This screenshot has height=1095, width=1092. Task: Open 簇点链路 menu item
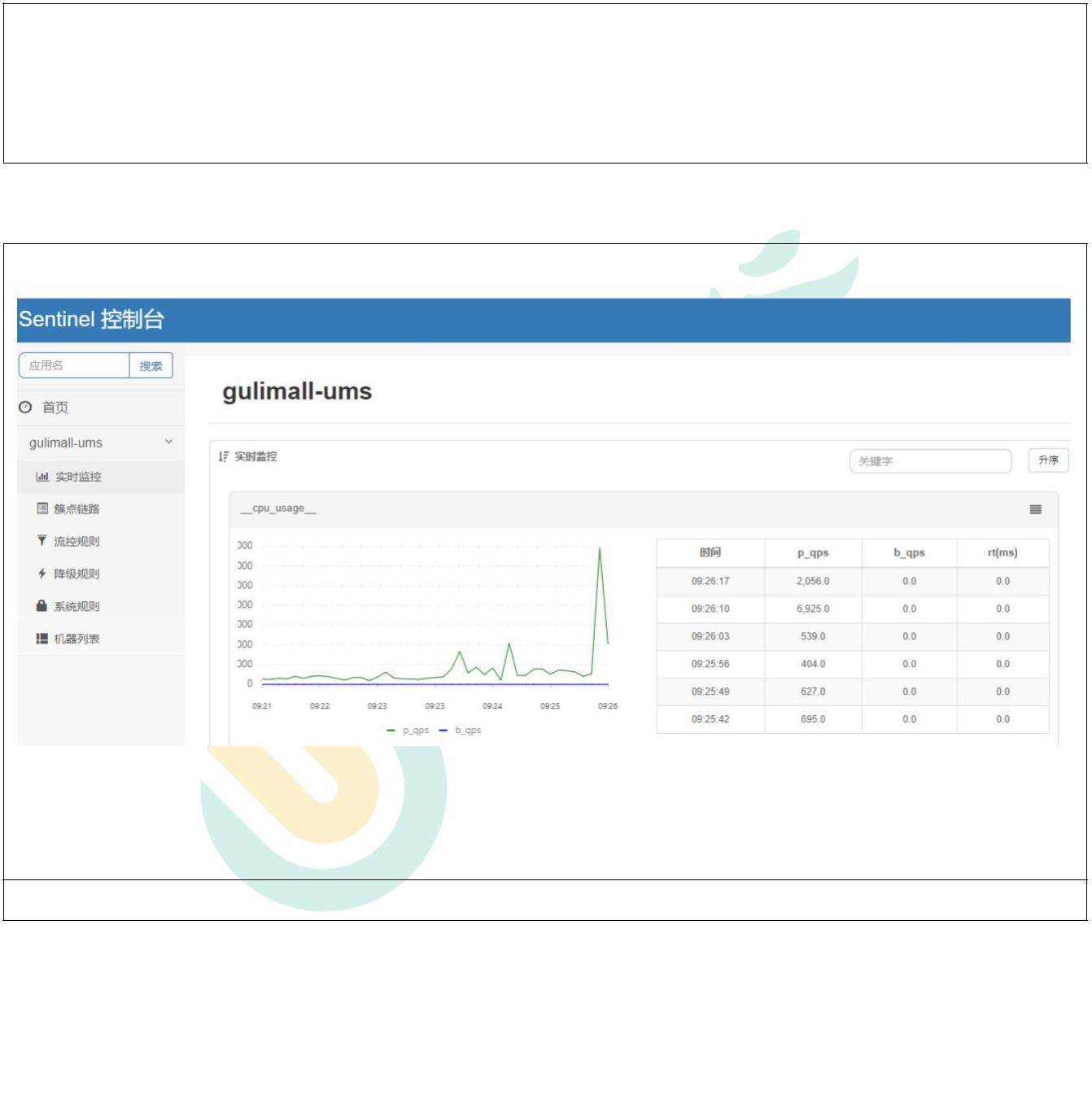pos(76,508)
